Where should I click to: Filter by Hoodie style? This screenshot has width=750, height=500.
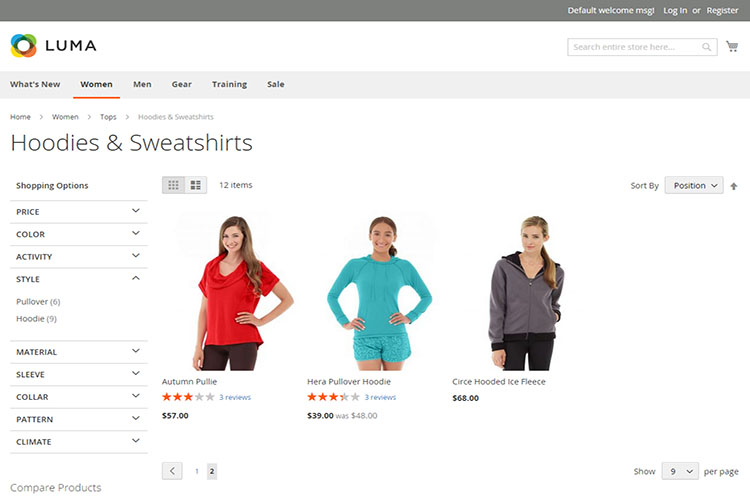(x=36, y=319)
